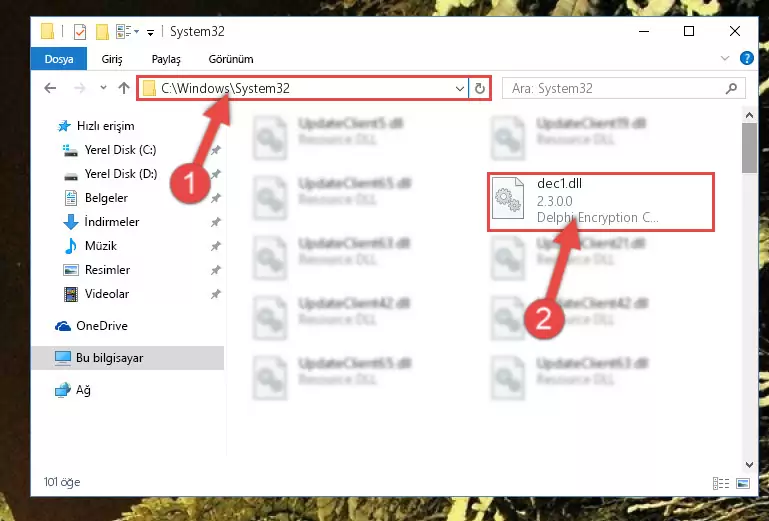Click the pin icon next to Videolar
Screen dimensions: 769x521
coord(215,294)
